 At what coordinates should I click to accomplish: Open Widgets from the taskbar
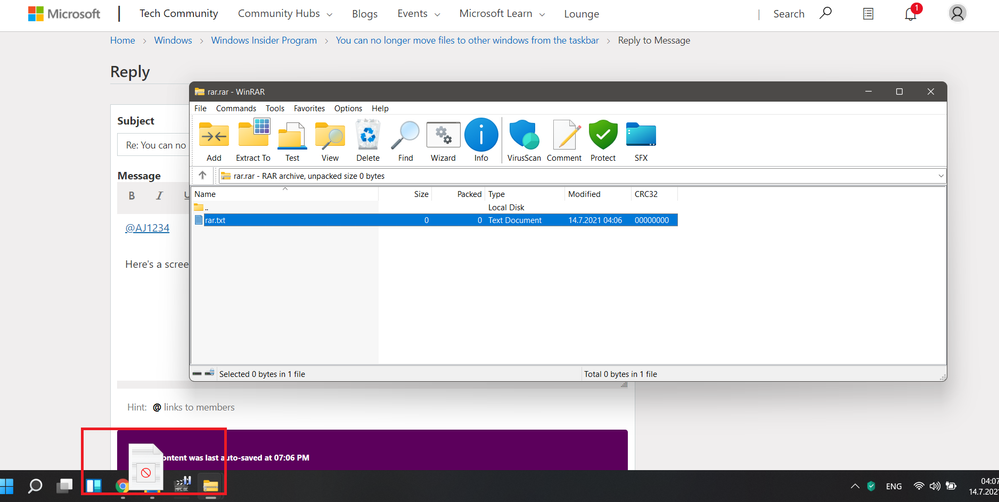pyautogui.click(x=94, y=486)
